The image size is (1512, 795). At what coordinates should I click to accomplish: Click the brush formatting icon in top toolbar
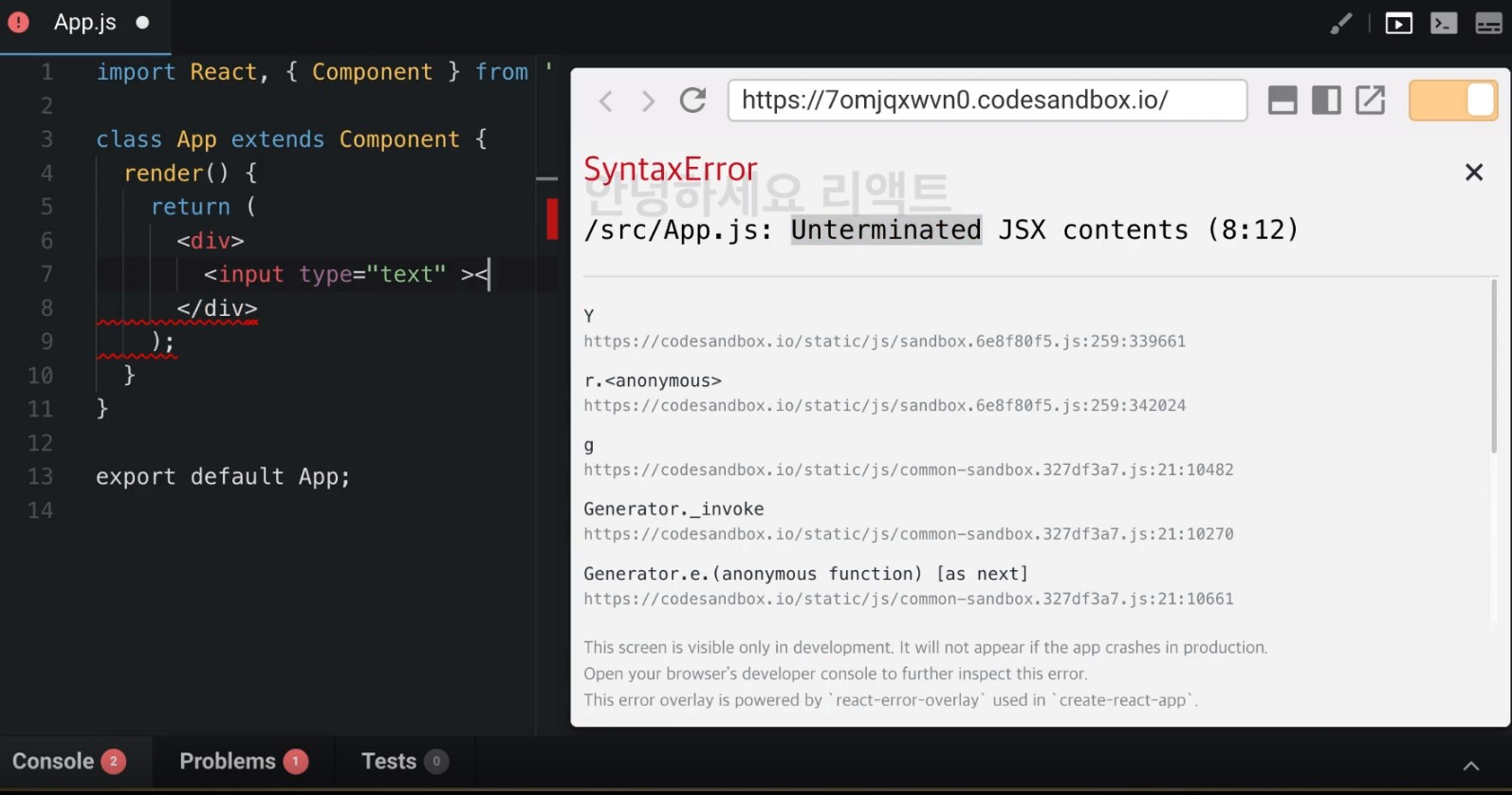pos(1340,24)
